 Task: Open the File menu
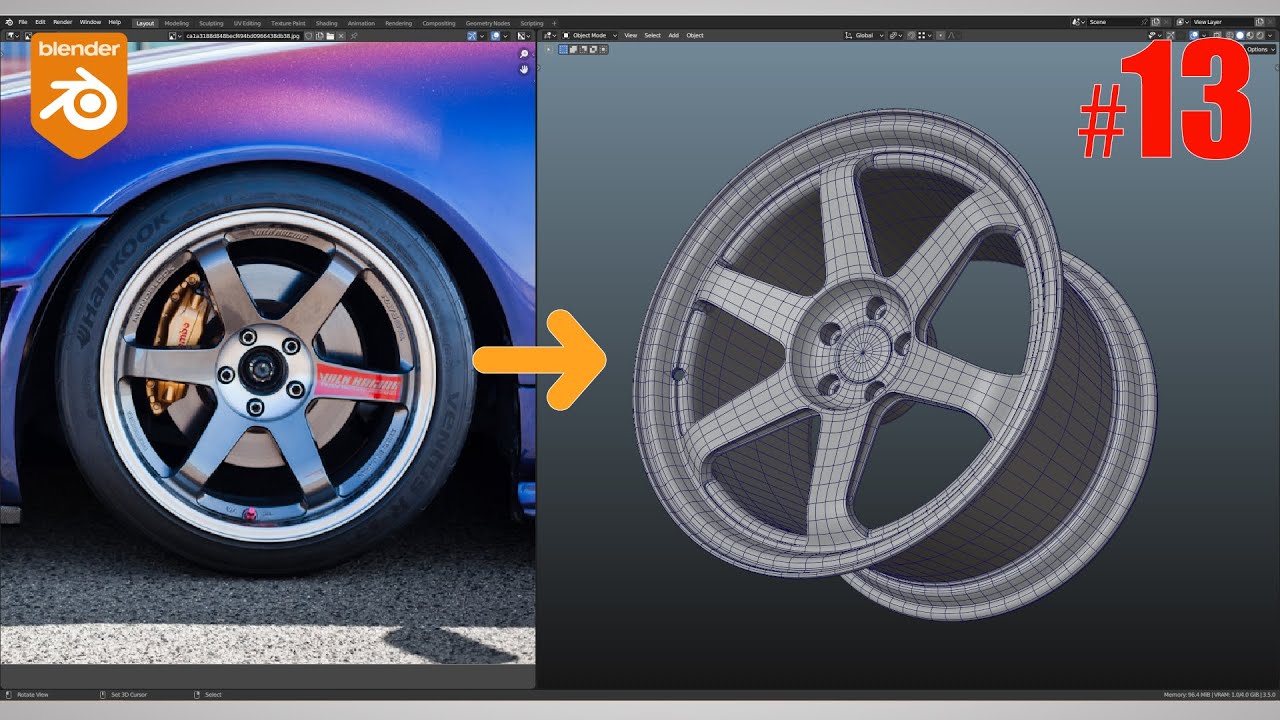[x=23, y=22]
